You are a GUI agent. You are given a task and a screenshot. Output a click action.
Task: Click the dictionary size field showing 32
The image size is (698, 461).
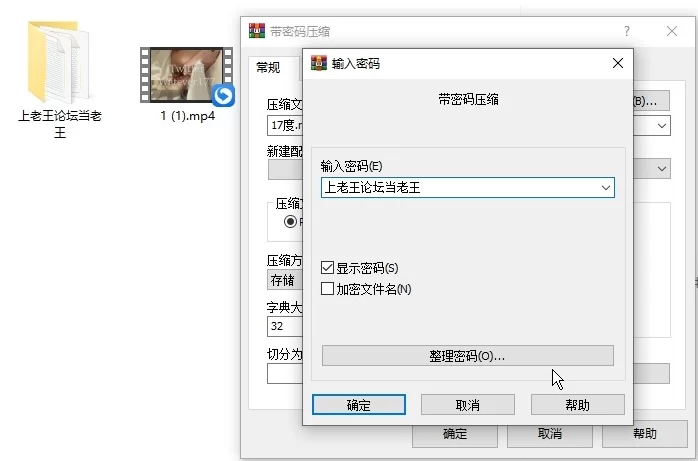click(x=285, y=326)
